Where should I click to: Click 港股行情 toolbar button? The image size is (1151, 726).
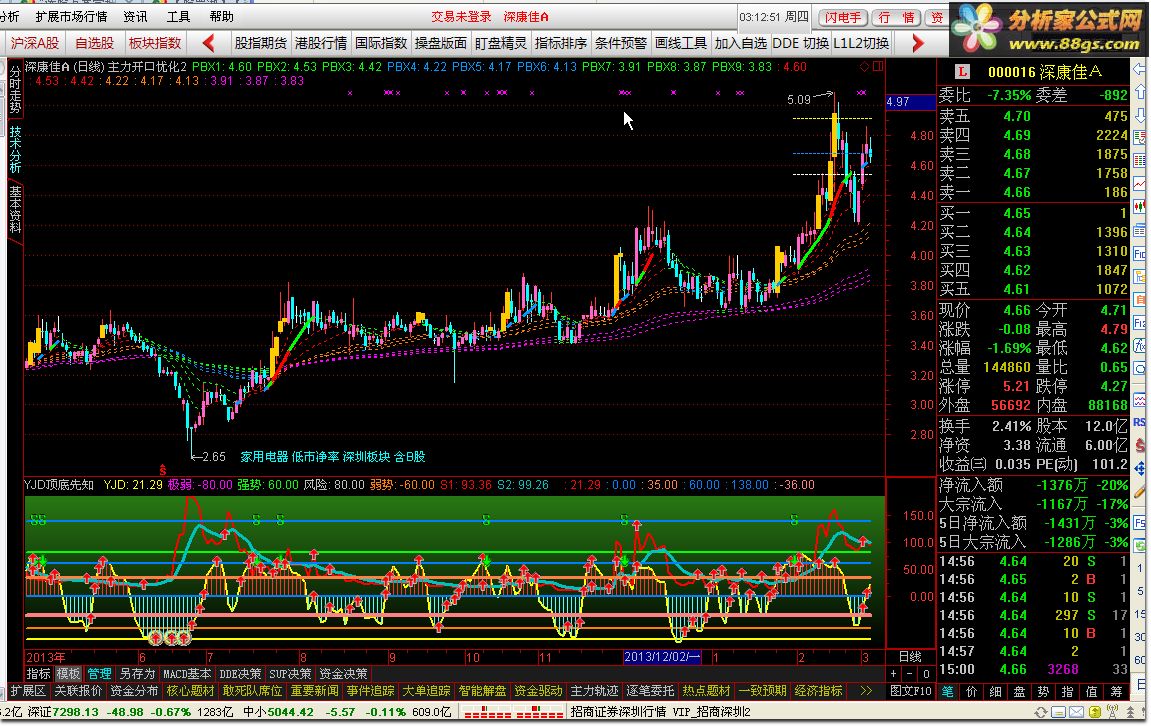point(321,43)
